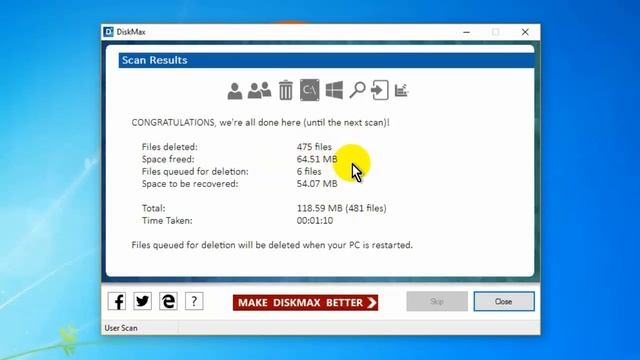Open help with the question mark icon
The width and height of the screenshot is (640, 360).
[x=194, y=302]
